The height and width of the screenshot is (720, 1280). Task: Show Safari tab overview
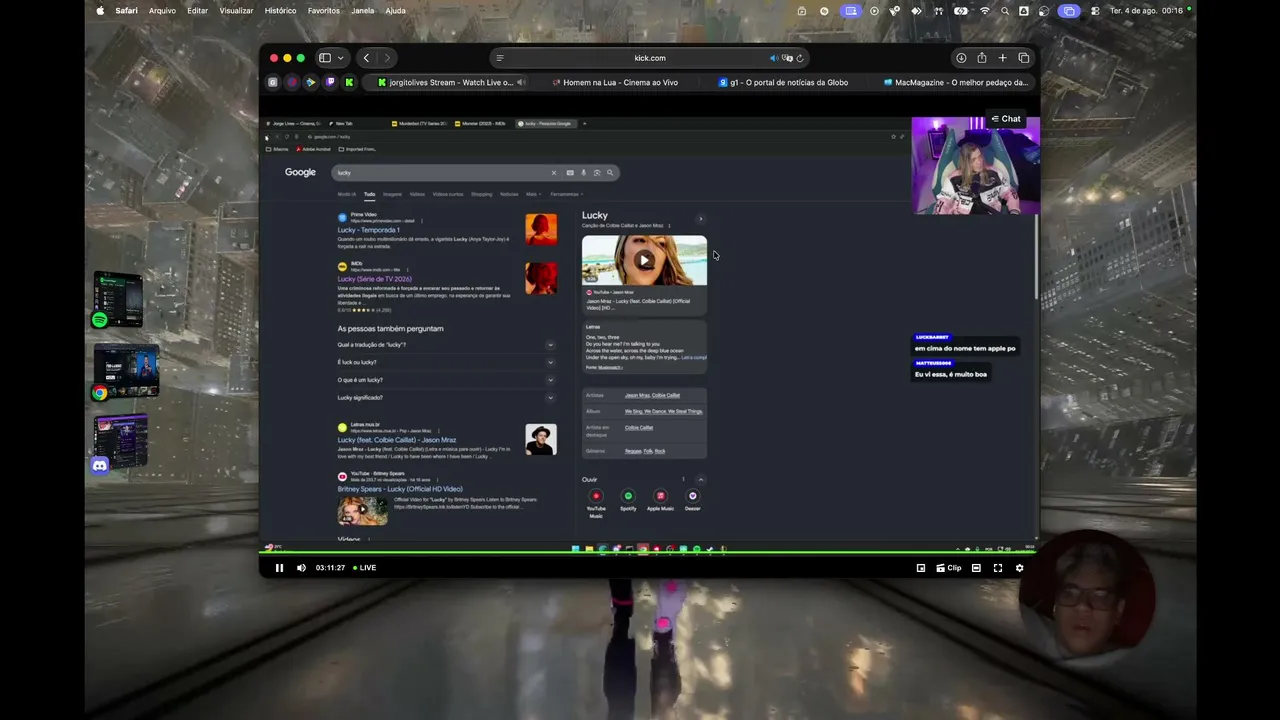[1023, 58]
